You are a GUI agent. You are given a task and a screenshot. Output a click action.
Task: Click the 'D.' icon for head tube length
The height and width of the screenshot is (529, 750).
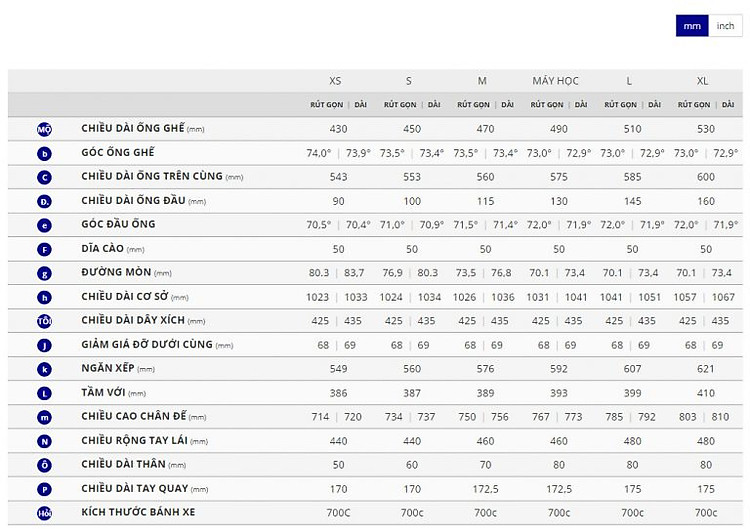44,201
